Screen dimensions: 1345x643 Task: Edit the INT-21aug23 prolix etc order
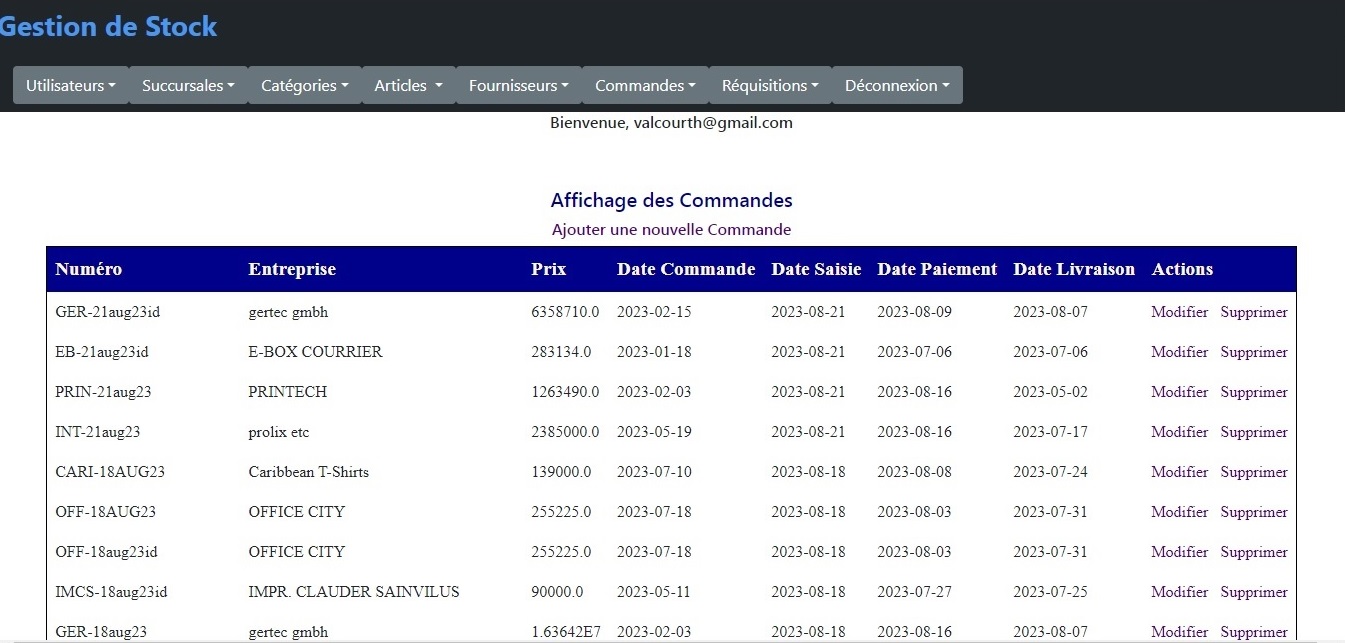pyautogui.click(x=1179, y=432)
